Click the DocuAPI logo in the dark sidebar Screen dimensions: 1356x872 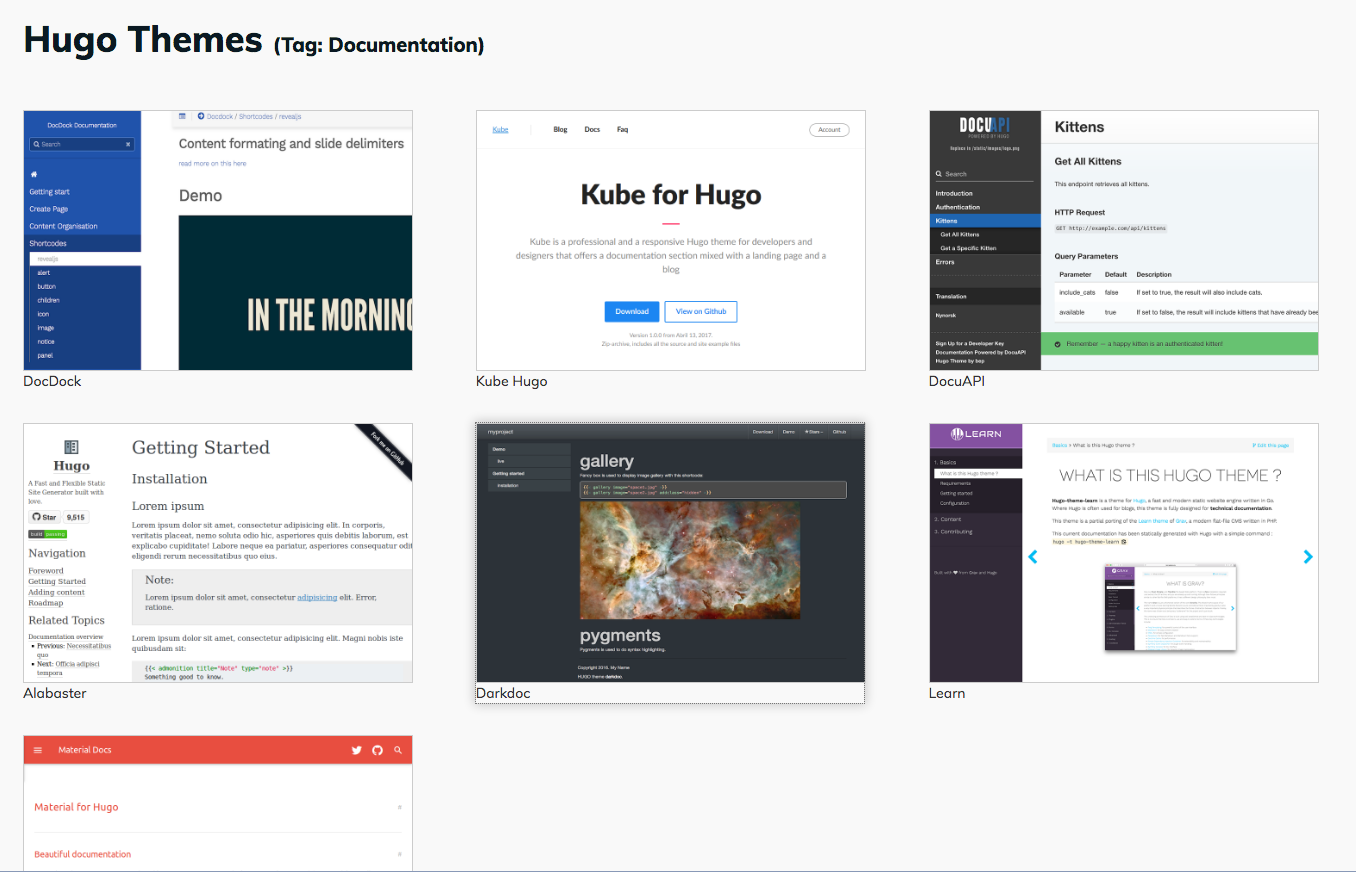tap(985, 126)
